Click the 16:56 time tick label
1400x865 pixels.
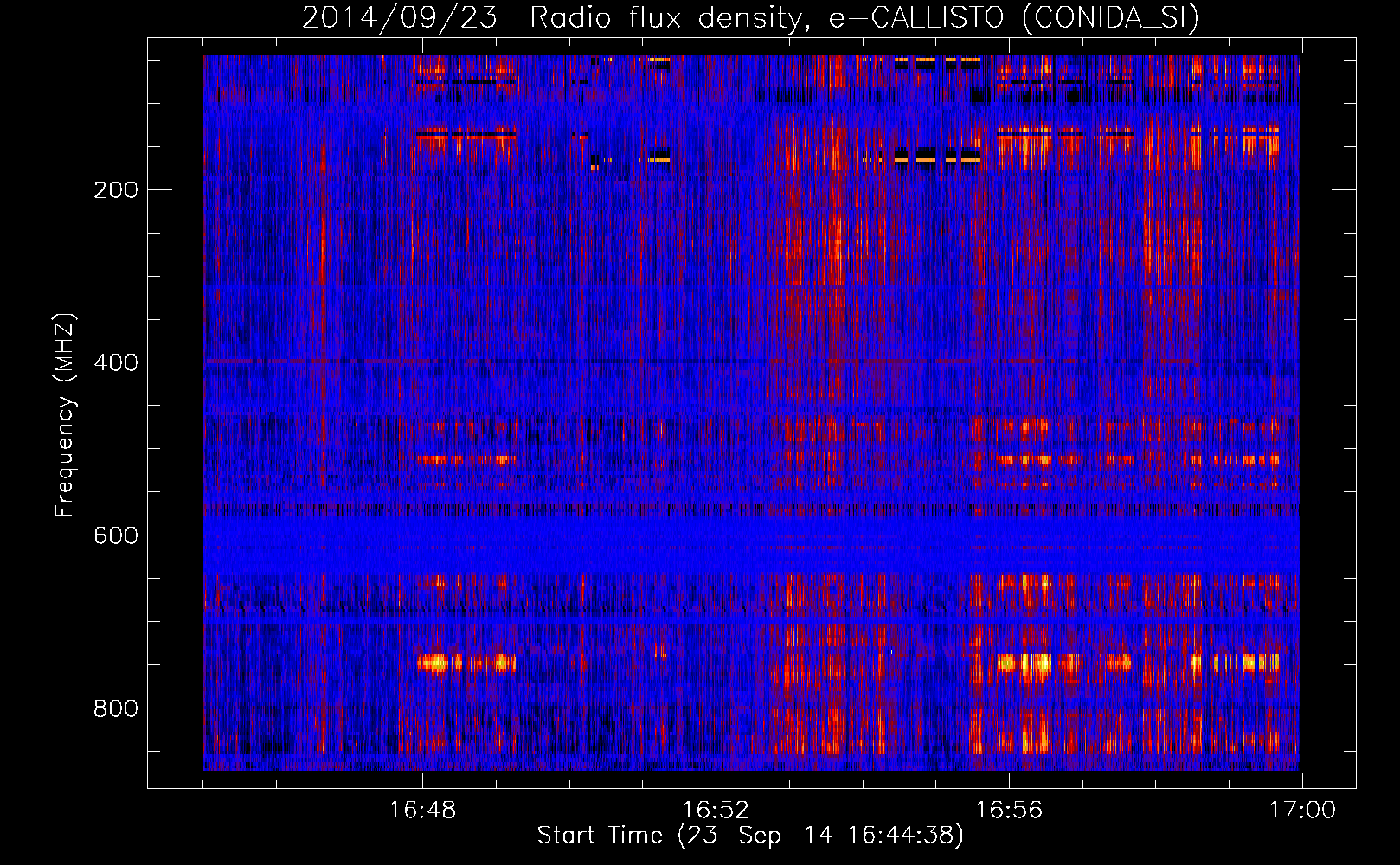click(1009, 811)
